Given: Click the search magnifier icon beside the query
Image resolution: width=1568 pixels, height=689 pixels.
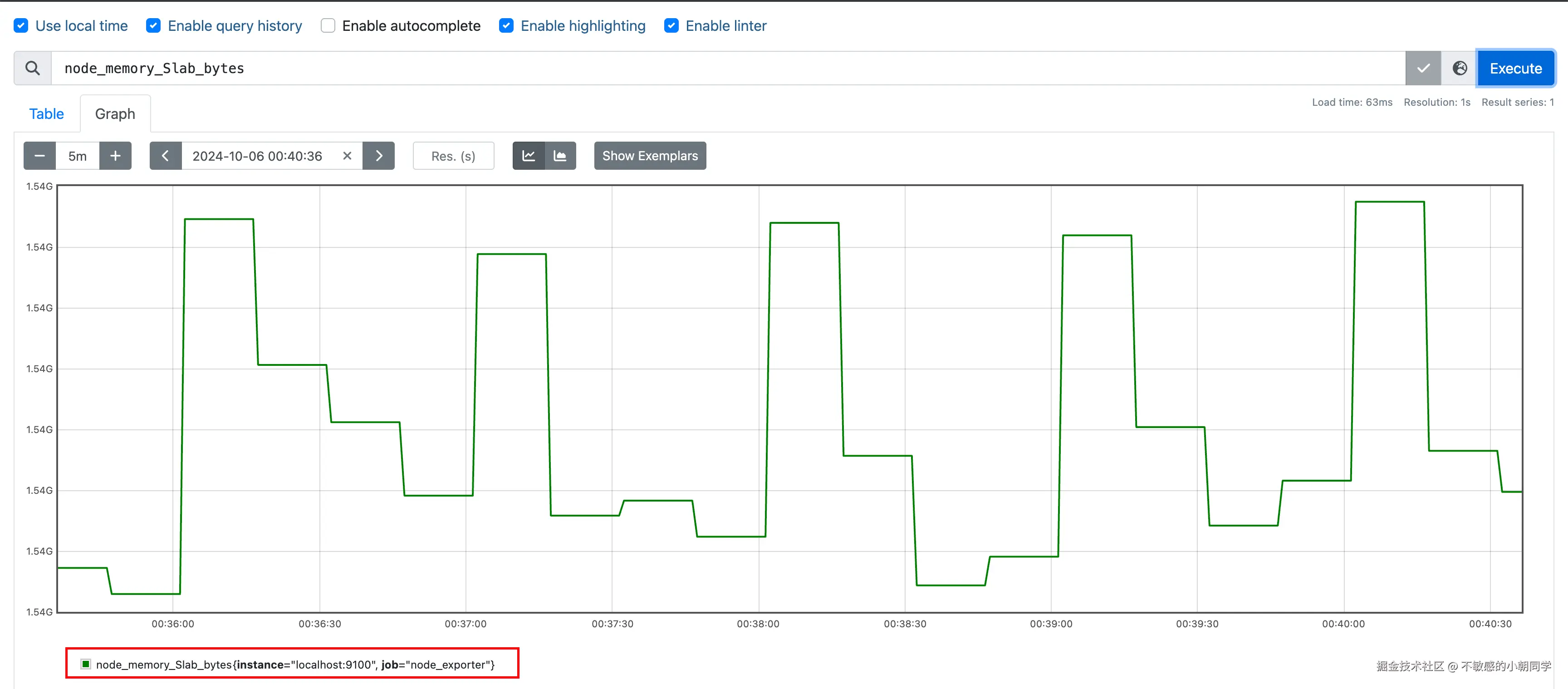Looking at the screenshot, I should tap(33, 68).
